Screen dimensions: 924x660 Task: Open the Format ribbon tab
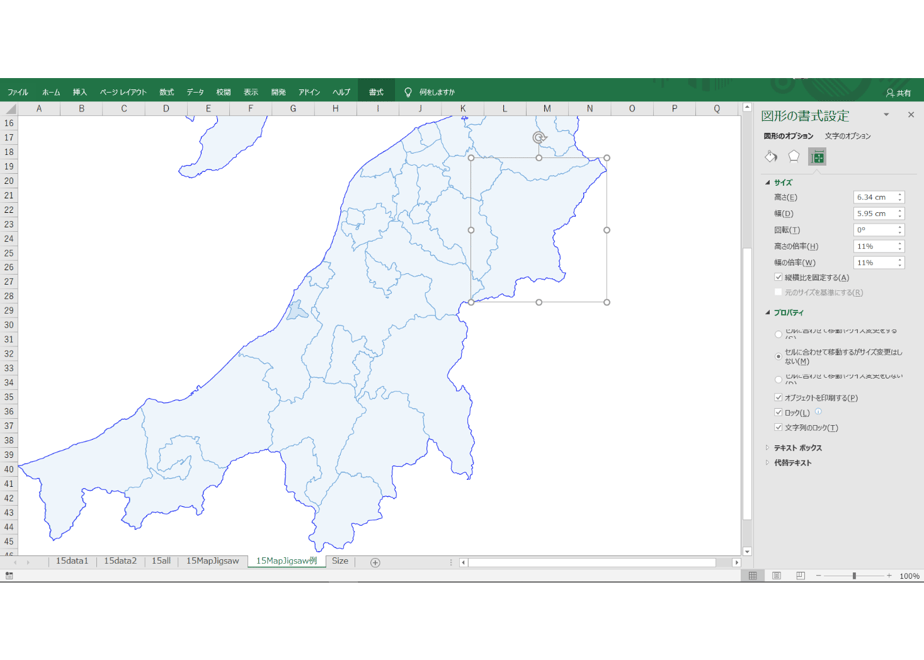(376, 92)
